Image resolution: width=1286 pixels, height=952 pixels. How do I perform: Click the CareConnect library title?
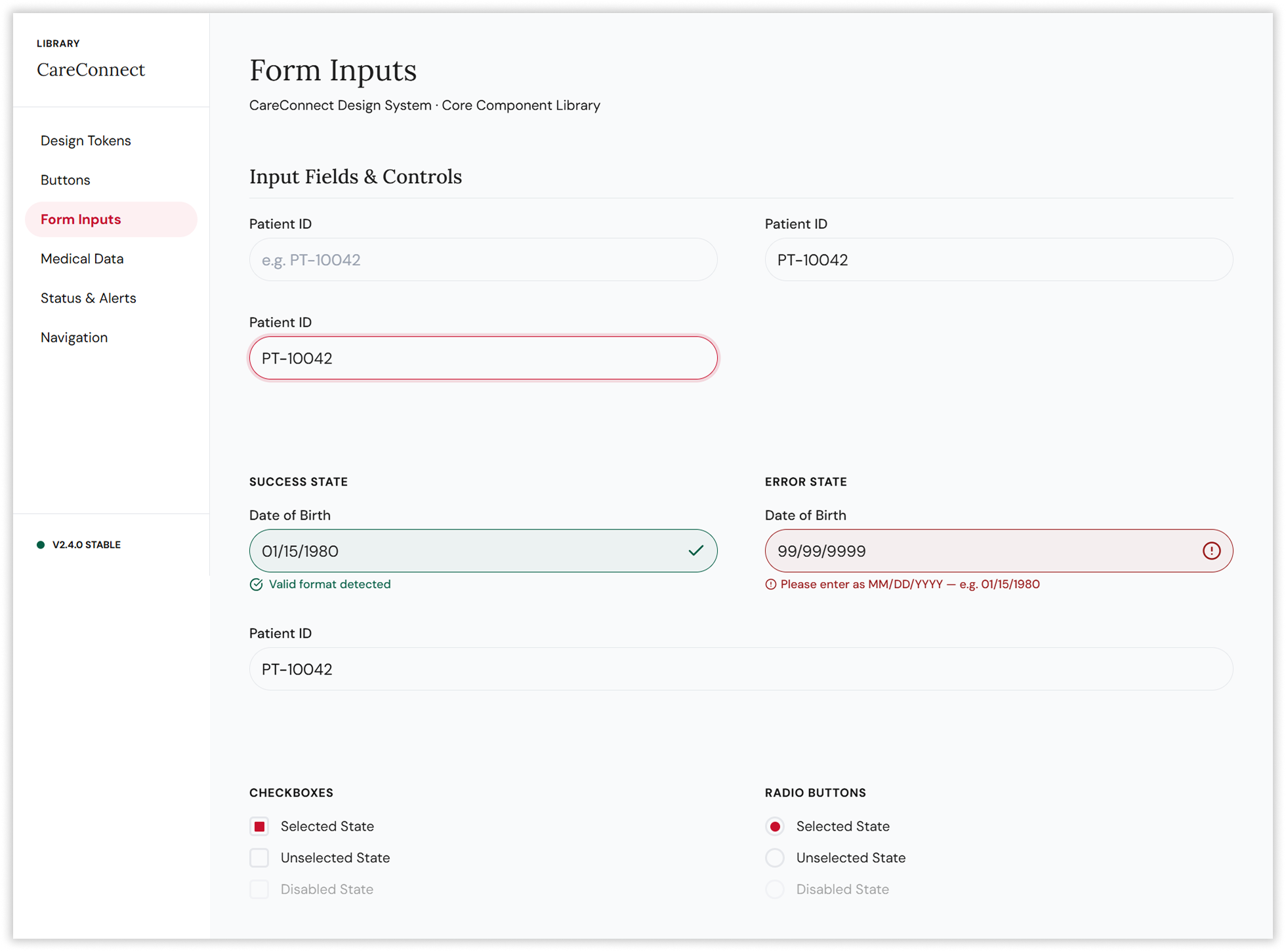[x=91, y=70]
